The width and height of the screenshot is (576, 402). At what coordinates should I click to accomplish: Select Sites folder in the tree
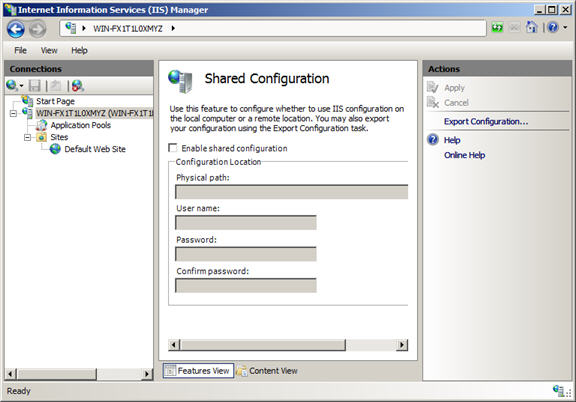pyautogui.click(x=59, y=137)
